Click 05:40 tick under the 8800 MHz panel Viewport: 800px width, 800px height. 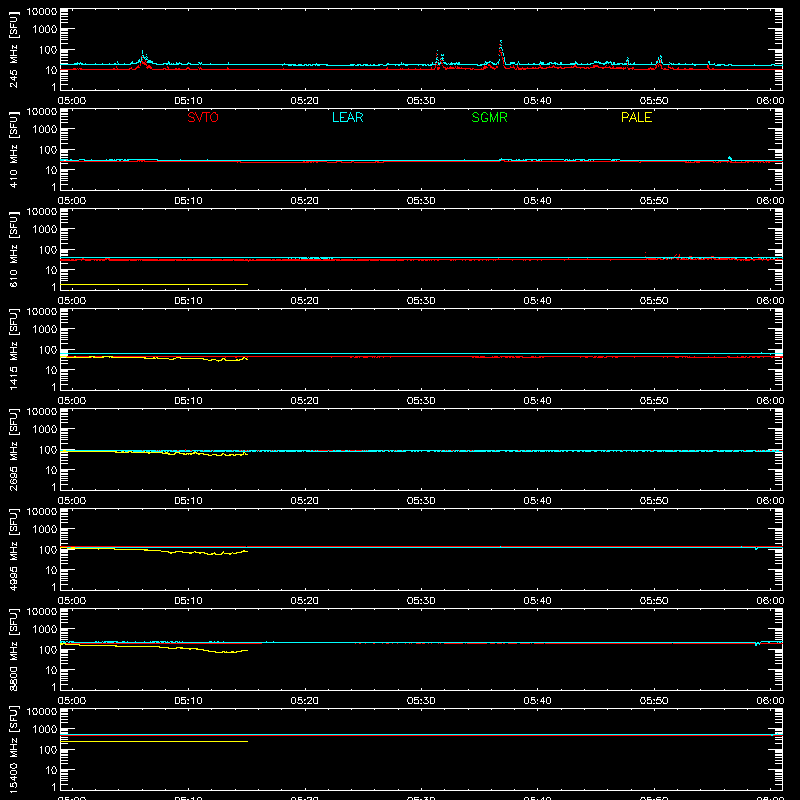click(537, 701)
